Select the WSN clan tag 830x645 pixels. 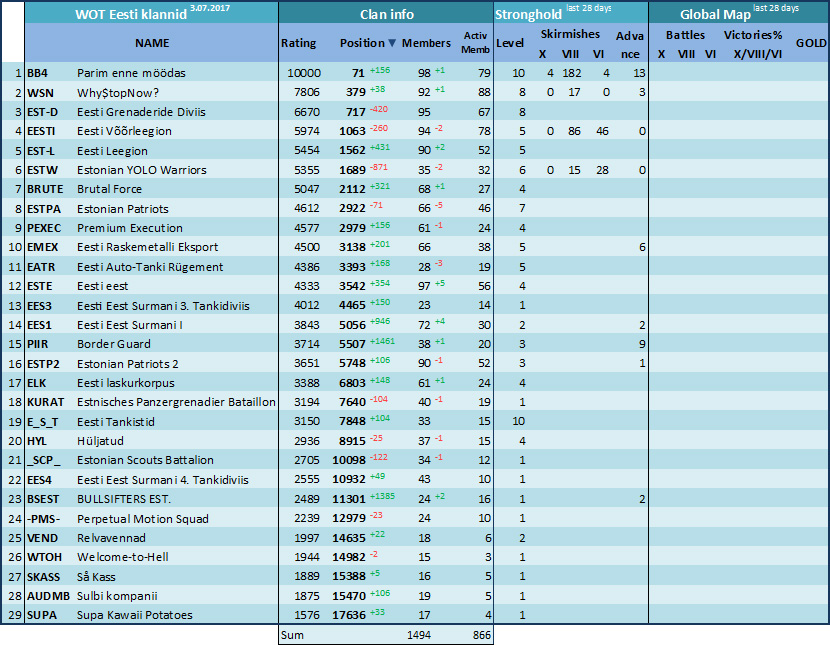[40, 93]
